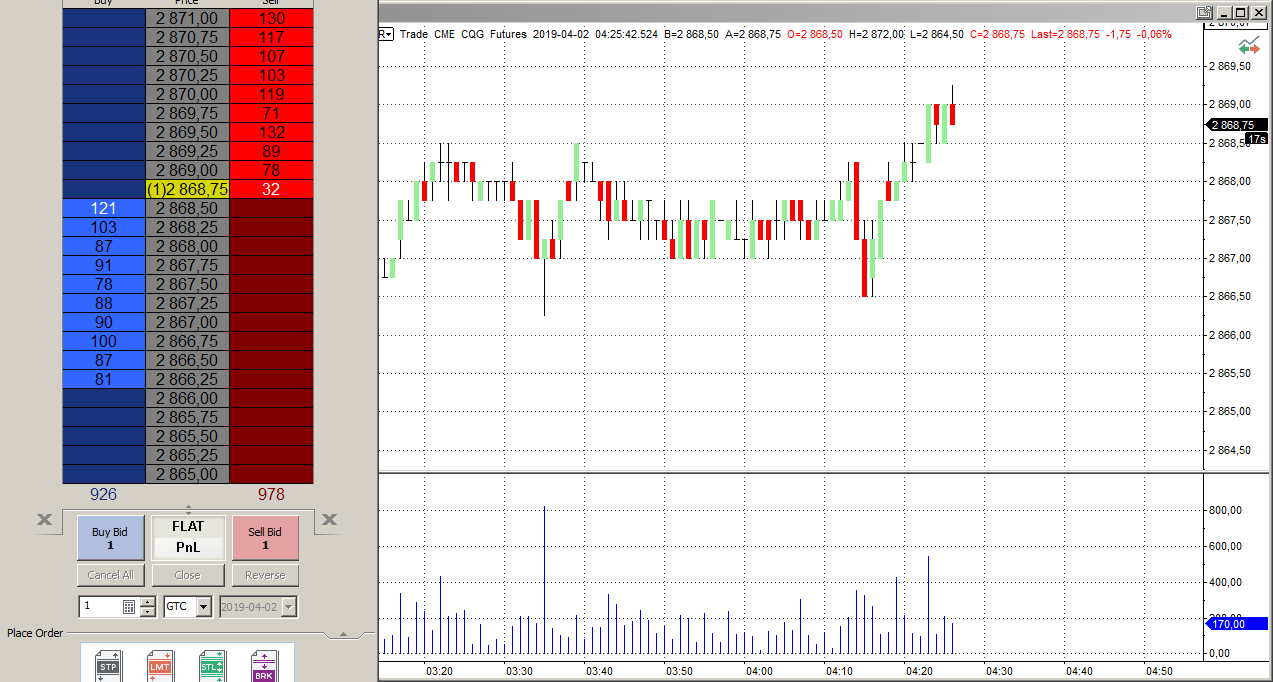
Task: Click the X icon right of Sell Bid
Action: point(330,519)
